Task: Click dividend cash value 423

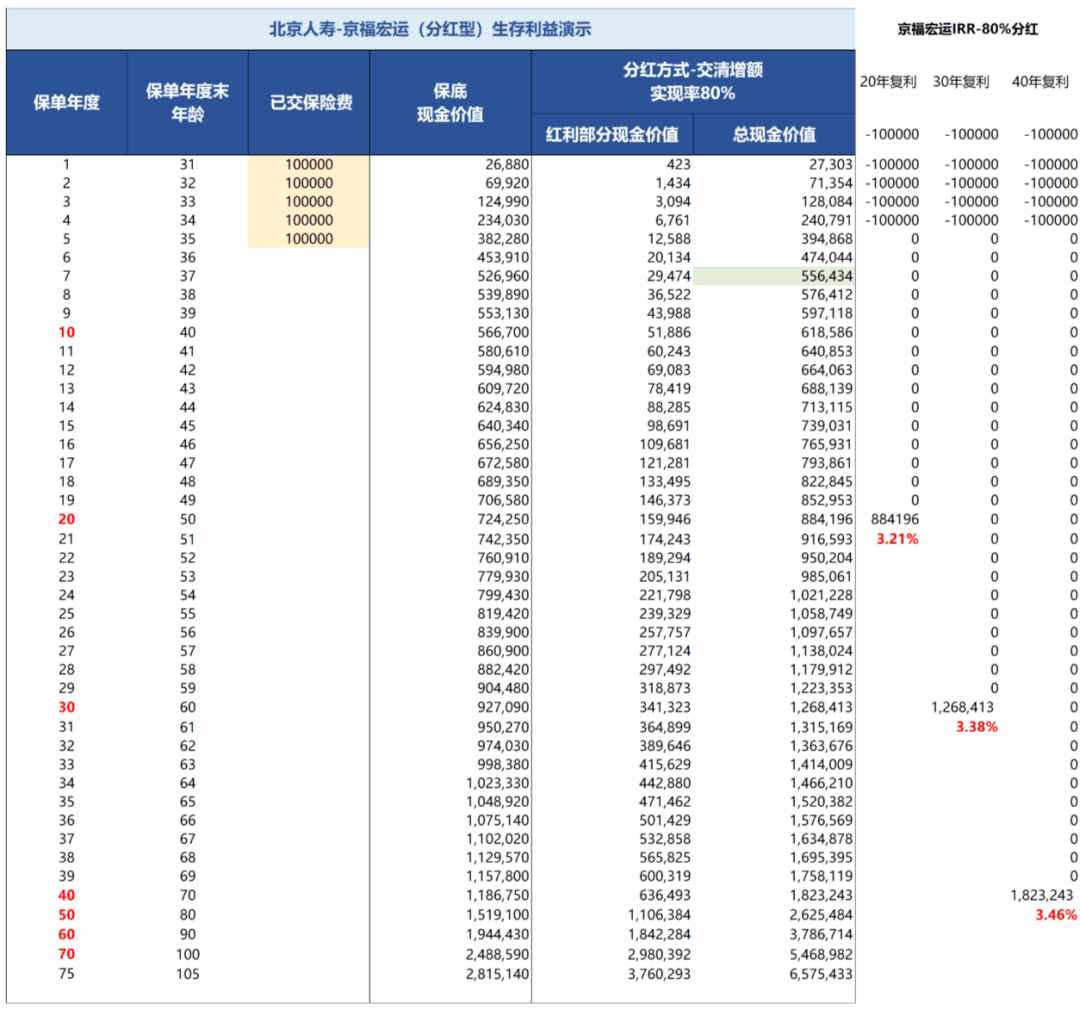Action: coord(678,165)
